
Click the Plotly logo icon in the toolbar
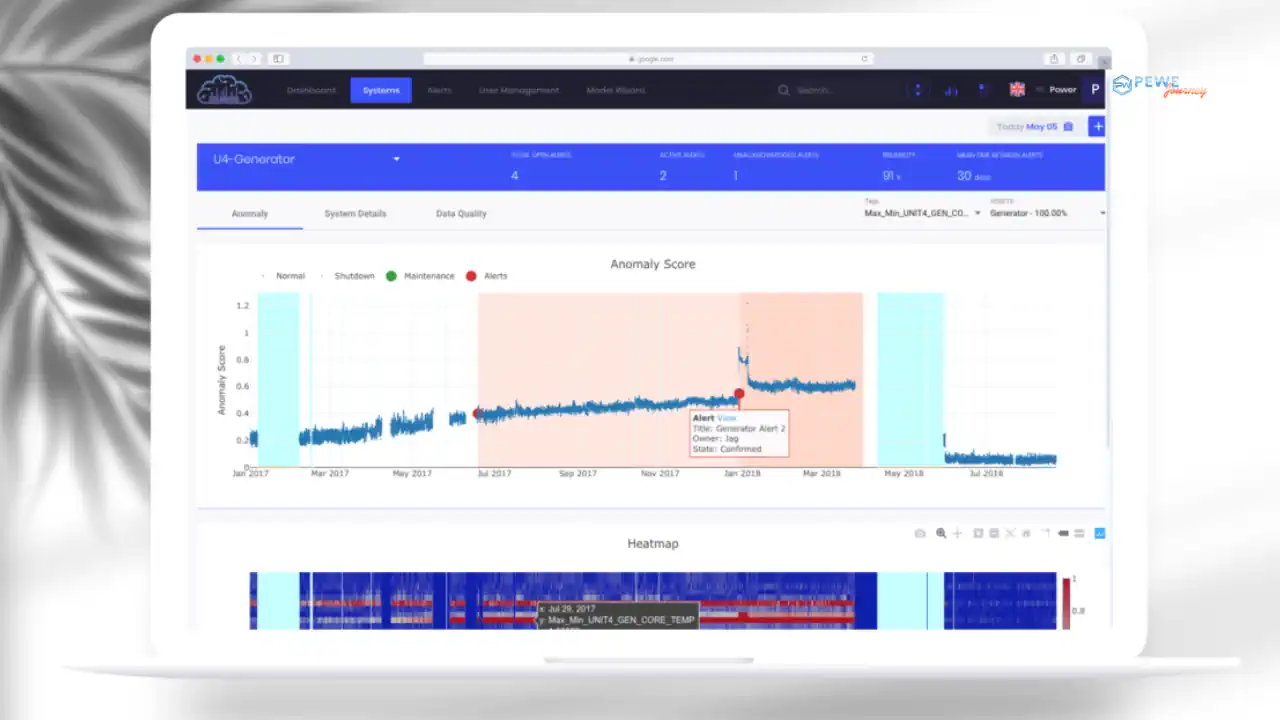tap(1099, 533)
